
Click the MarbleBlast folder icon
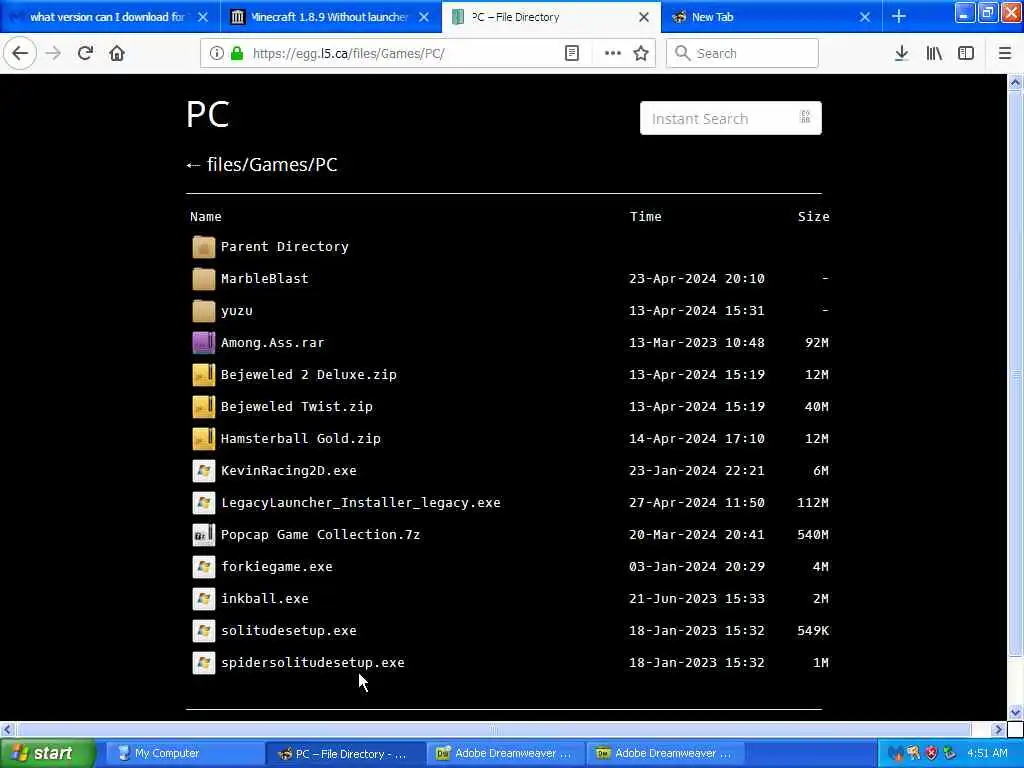(x=204, y=279)
